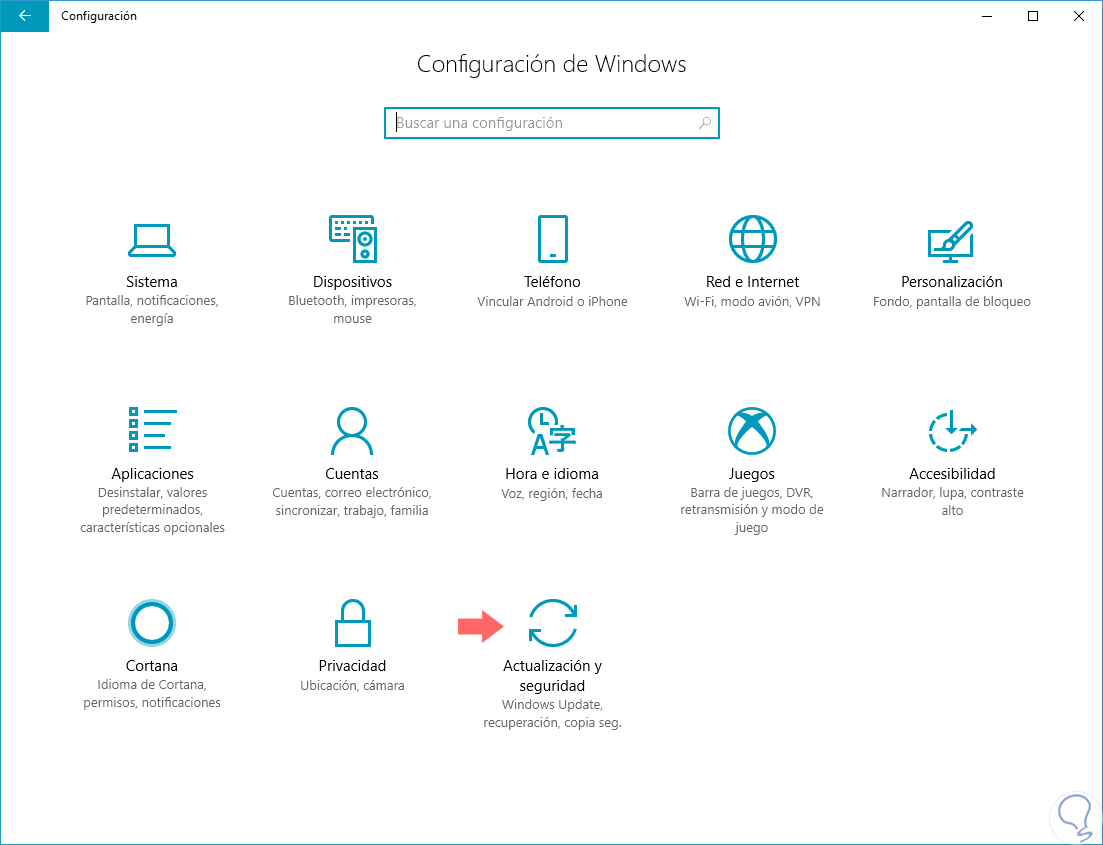The image size is (1103, 845).
Task: Open the Aplicaciones list icon
Action: click(152, 429)
